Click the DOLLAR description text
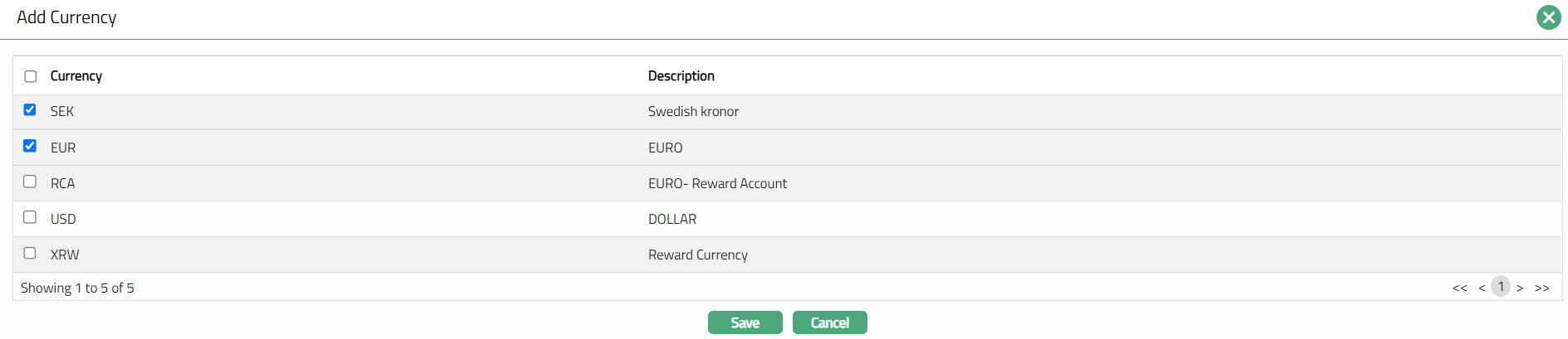 (672, 220)
